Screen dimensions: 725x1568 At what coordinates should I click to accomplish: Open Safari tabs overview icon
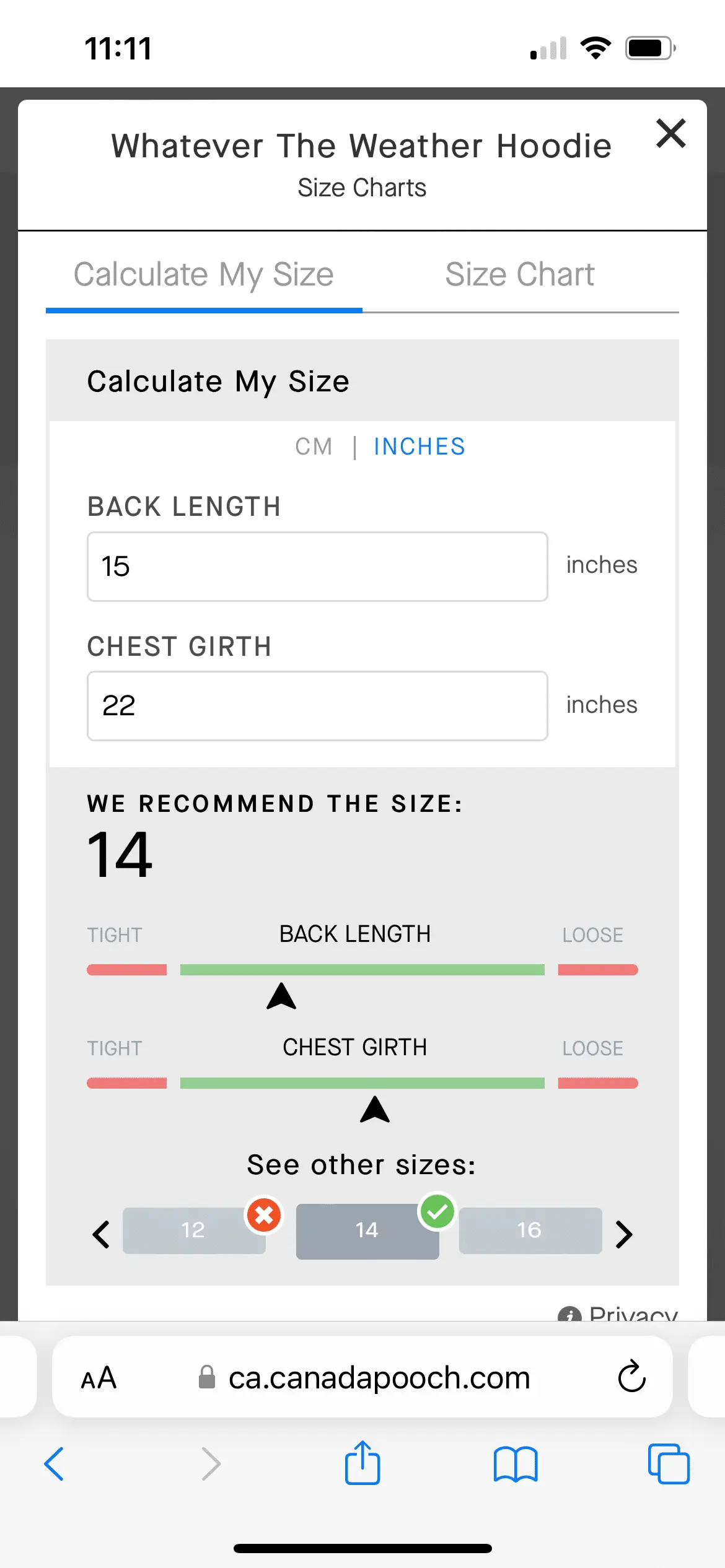(x=668, y=1464)
